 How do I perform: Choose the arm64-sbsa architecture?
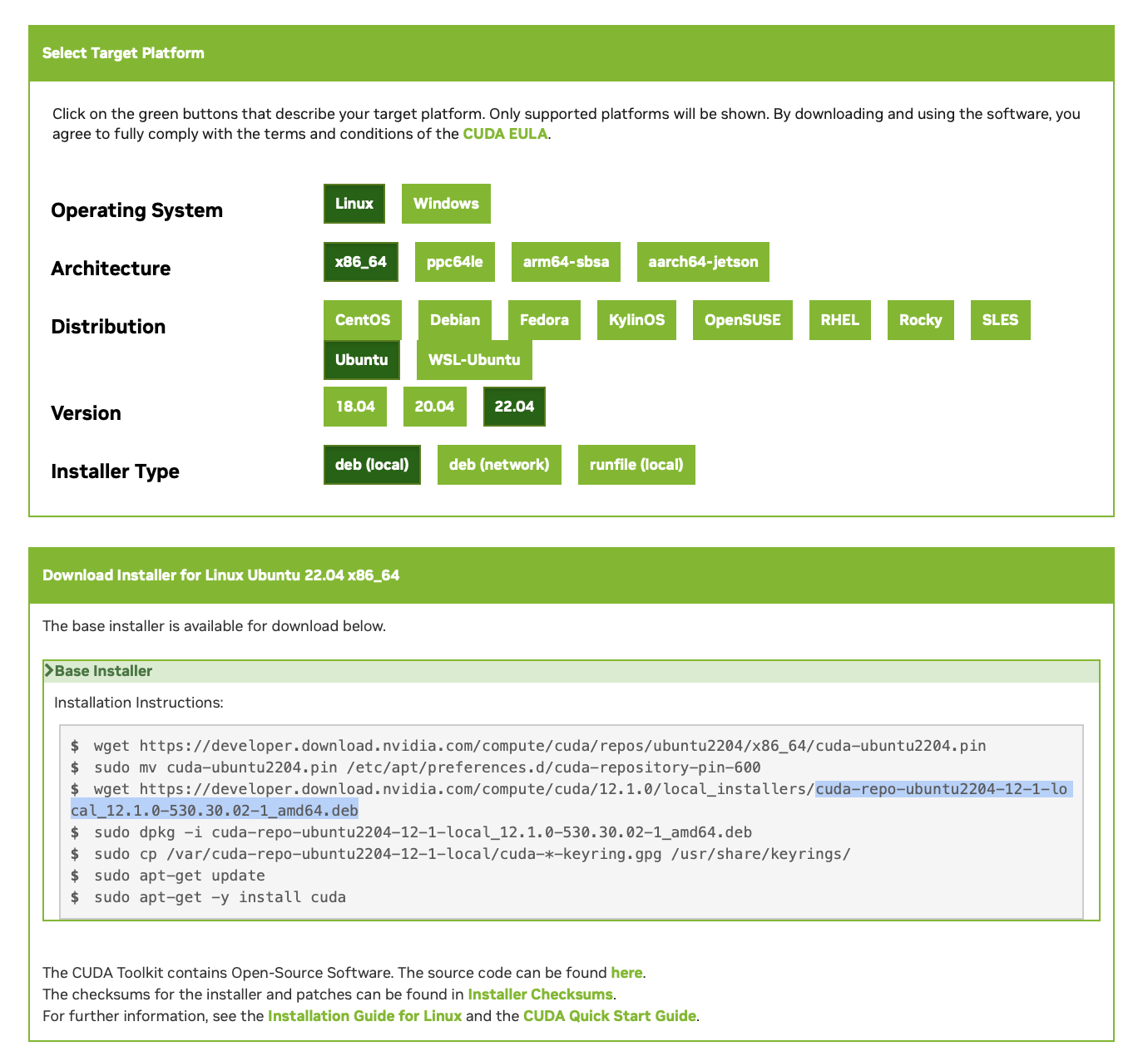566,262
